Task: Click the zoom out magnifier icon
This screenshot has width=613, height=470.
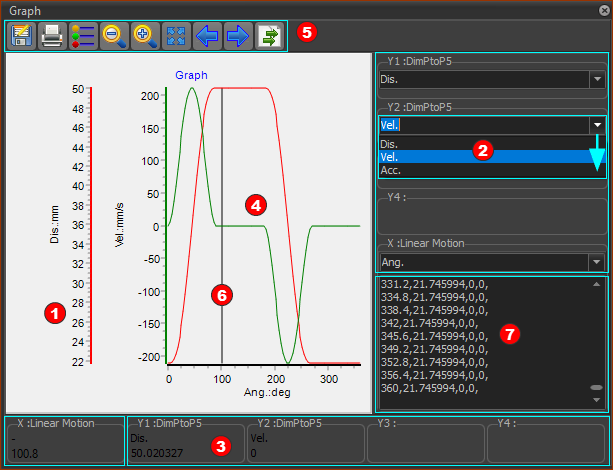Action: [114, 36]
